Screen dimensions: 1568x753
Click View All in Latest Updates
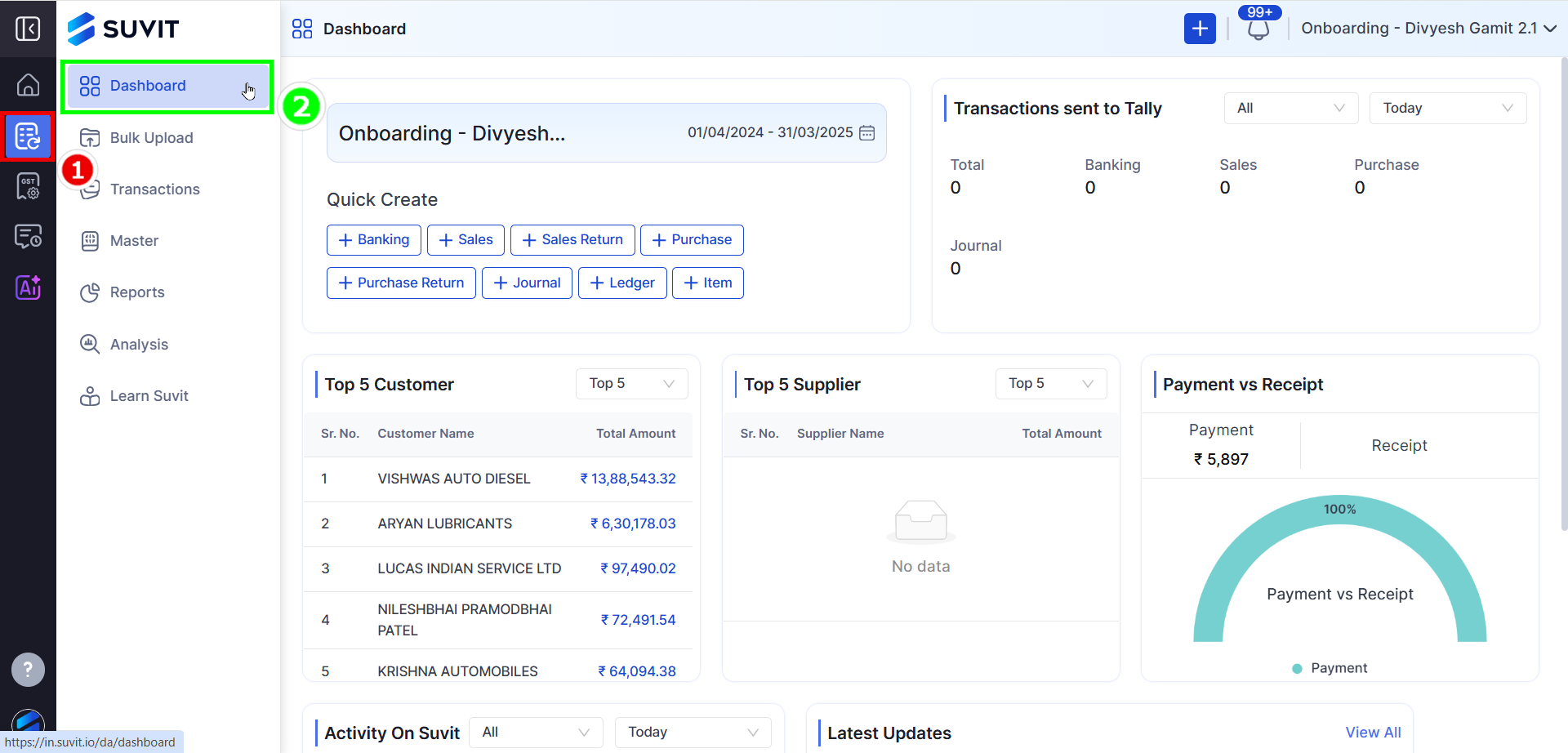coord(1373,733)
